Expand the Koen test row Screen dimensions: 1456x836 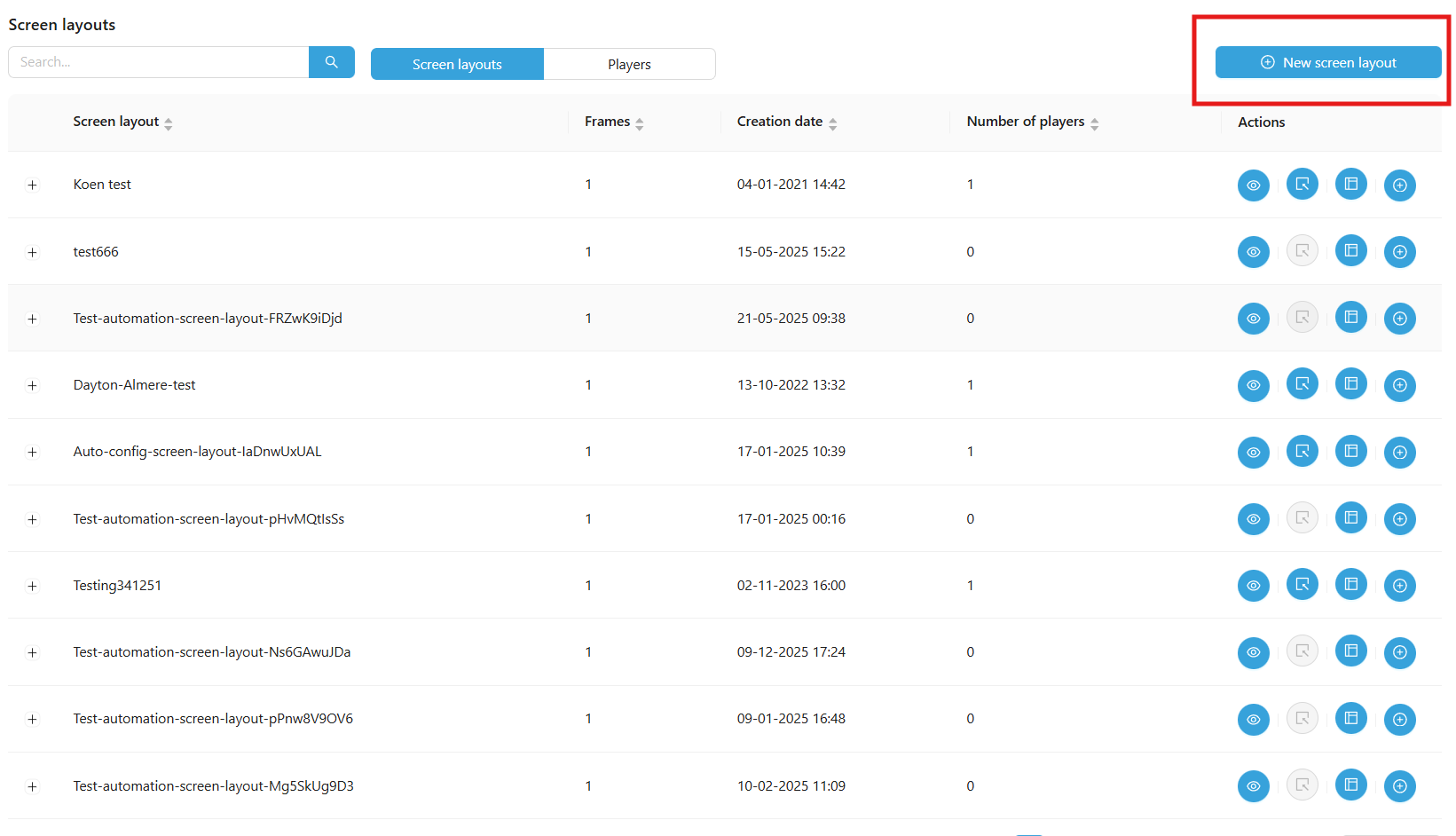click(x=33, y=185)
